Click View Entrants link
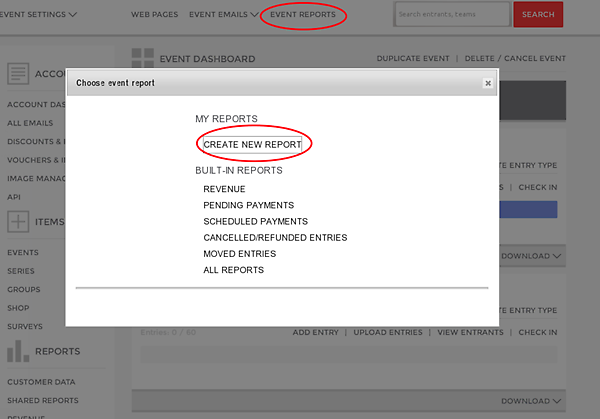 click(470, 332)
